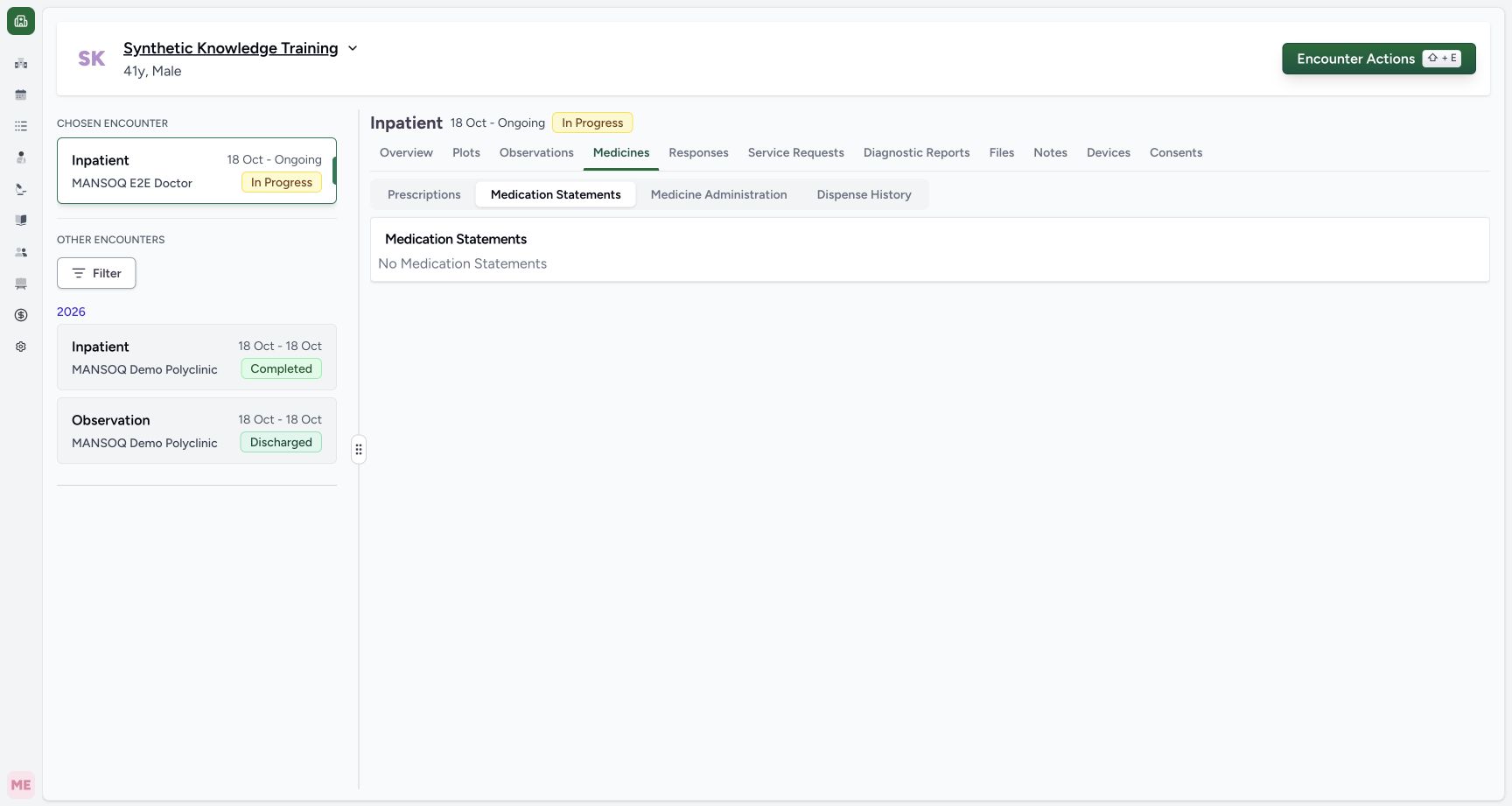
Task: Open the Completed Inpatient encounter card
Action: pos(197,357)
